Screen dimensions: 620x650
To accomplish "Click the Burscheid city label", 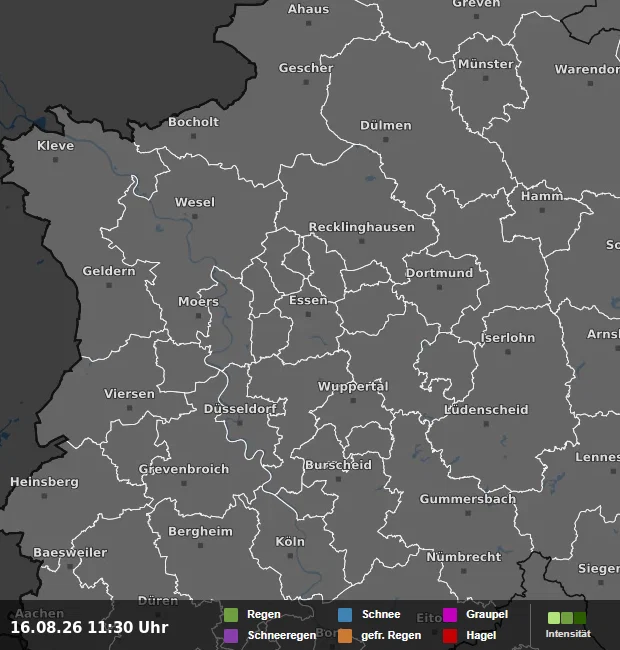I will (339, 465).
